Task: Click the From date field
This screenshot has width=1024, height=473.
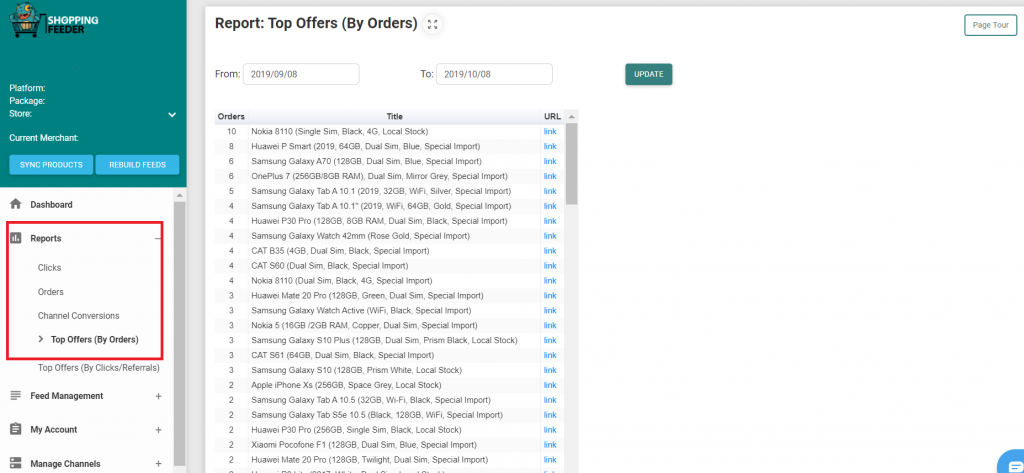Action: pyautogui.click(x=301, y=74)
